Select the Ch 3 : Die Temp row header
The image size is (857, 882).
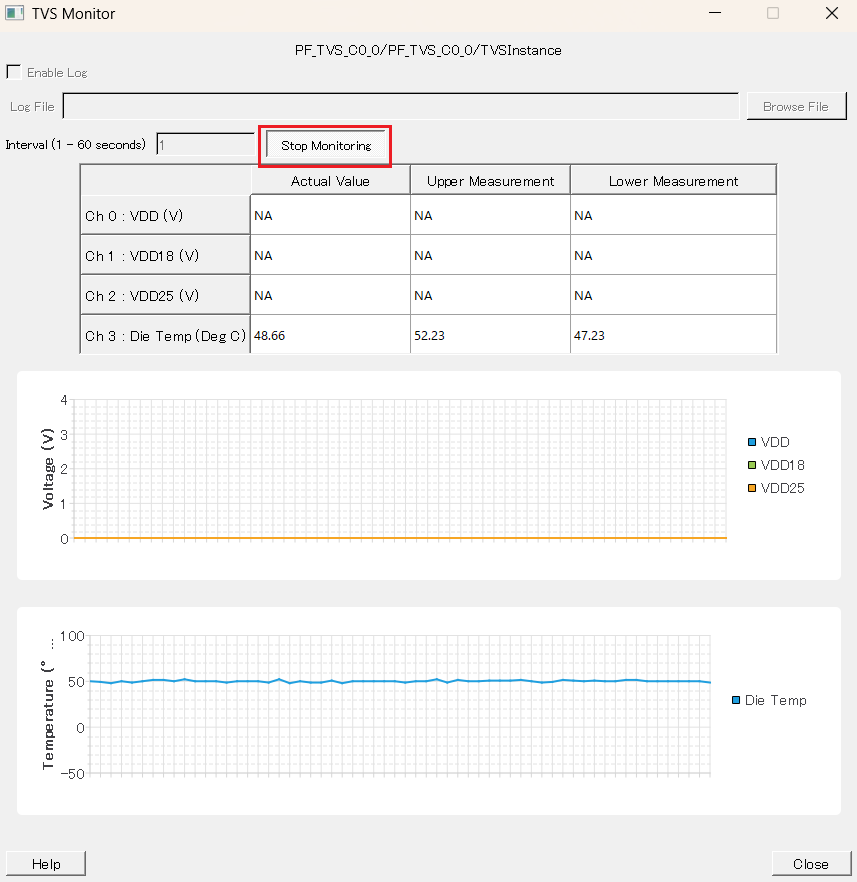point(165,336)
